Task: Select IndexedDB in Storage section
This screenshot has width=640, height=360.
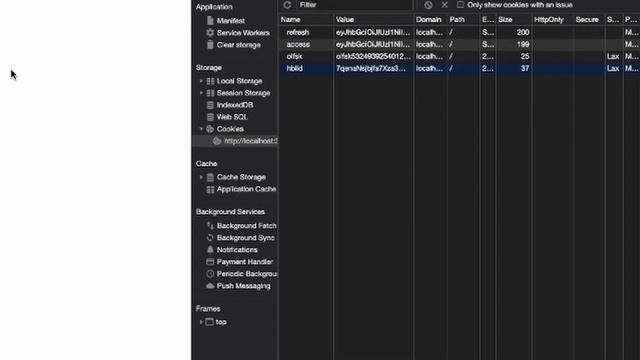Action: click(x=235, y=105)
